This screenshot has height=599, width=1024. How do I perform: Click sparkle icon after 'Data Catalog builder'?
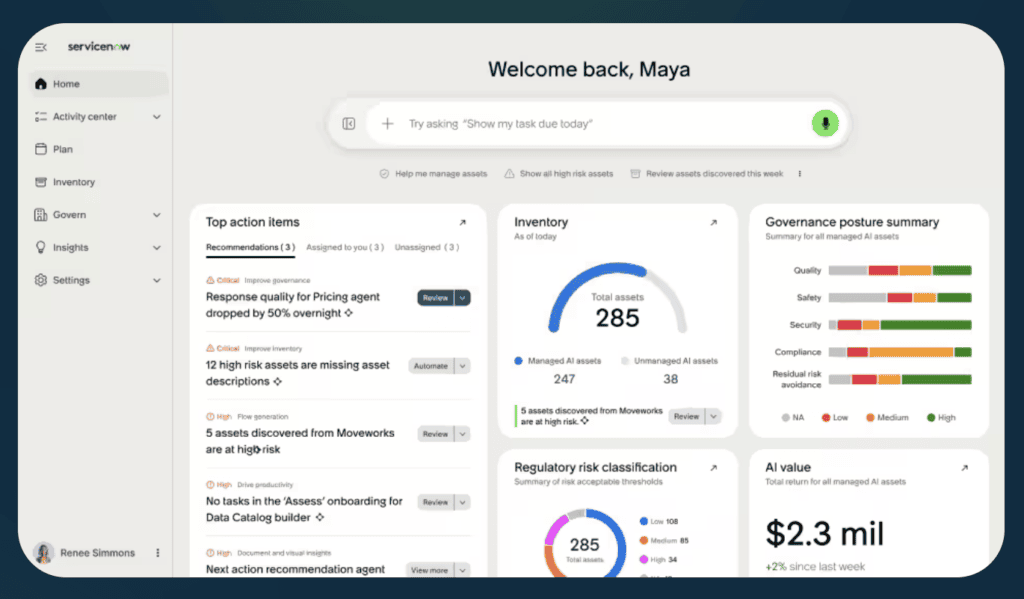coord(319,517)
